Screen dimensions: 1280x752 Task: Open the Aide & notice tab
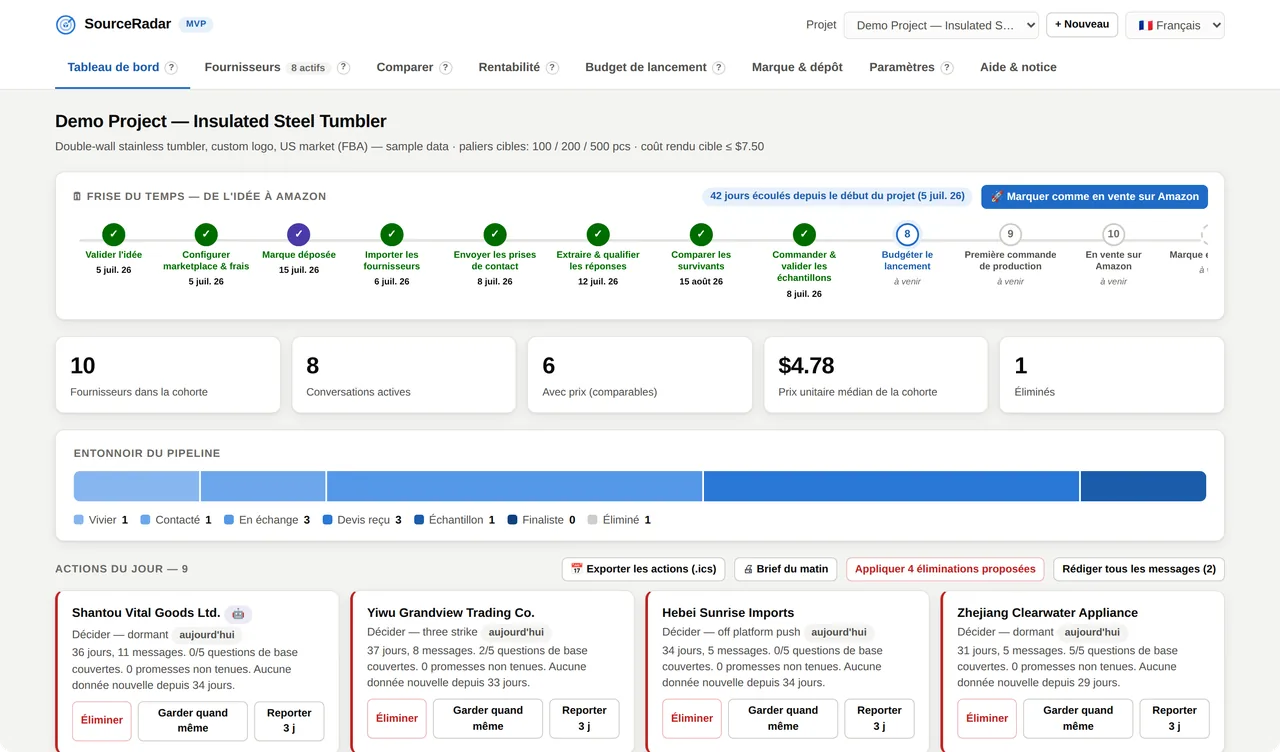click(x=1018, y=67)
